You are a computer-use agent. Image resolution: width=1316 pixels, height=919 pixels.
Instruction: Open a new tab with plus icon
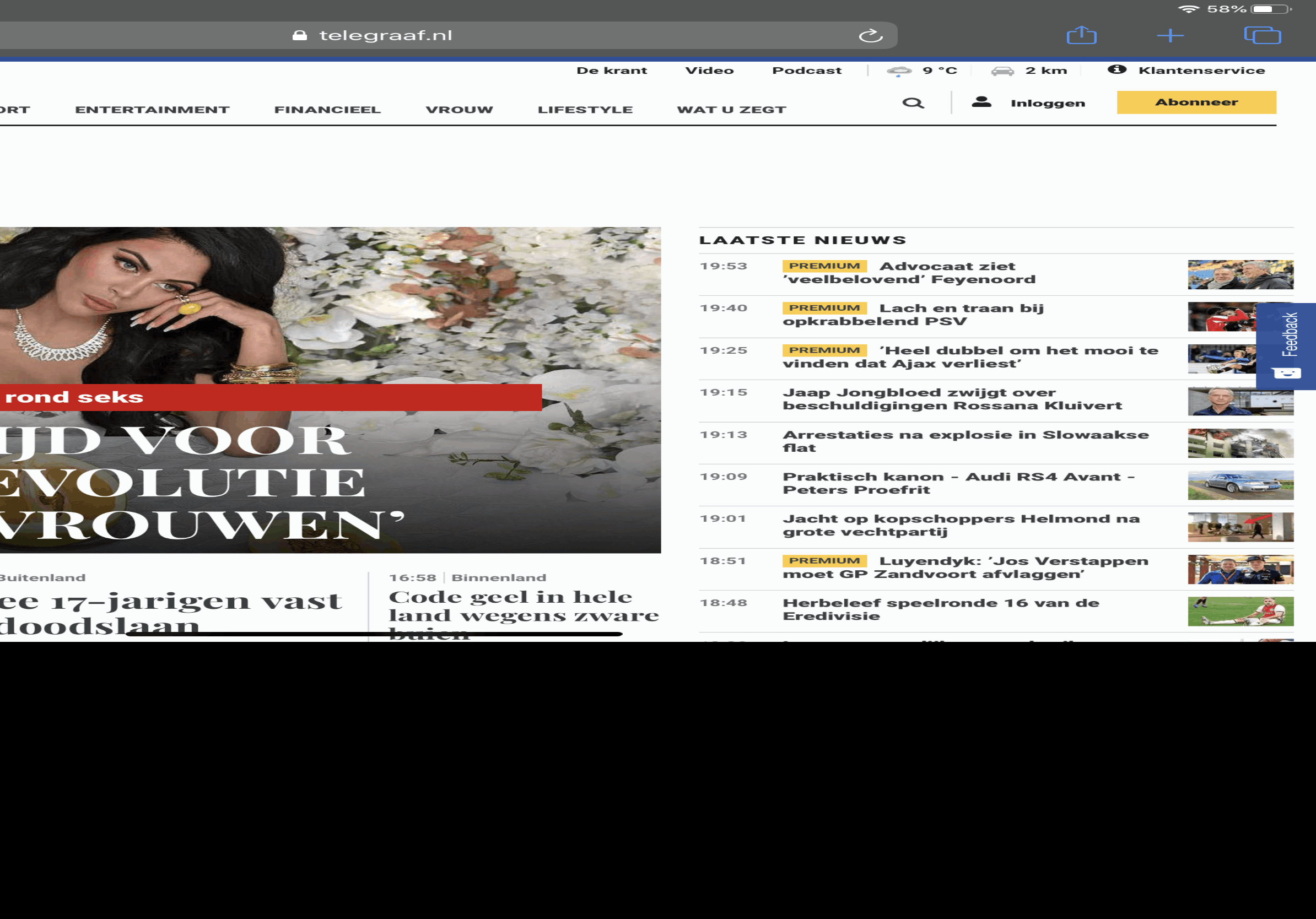[1170, 35]
